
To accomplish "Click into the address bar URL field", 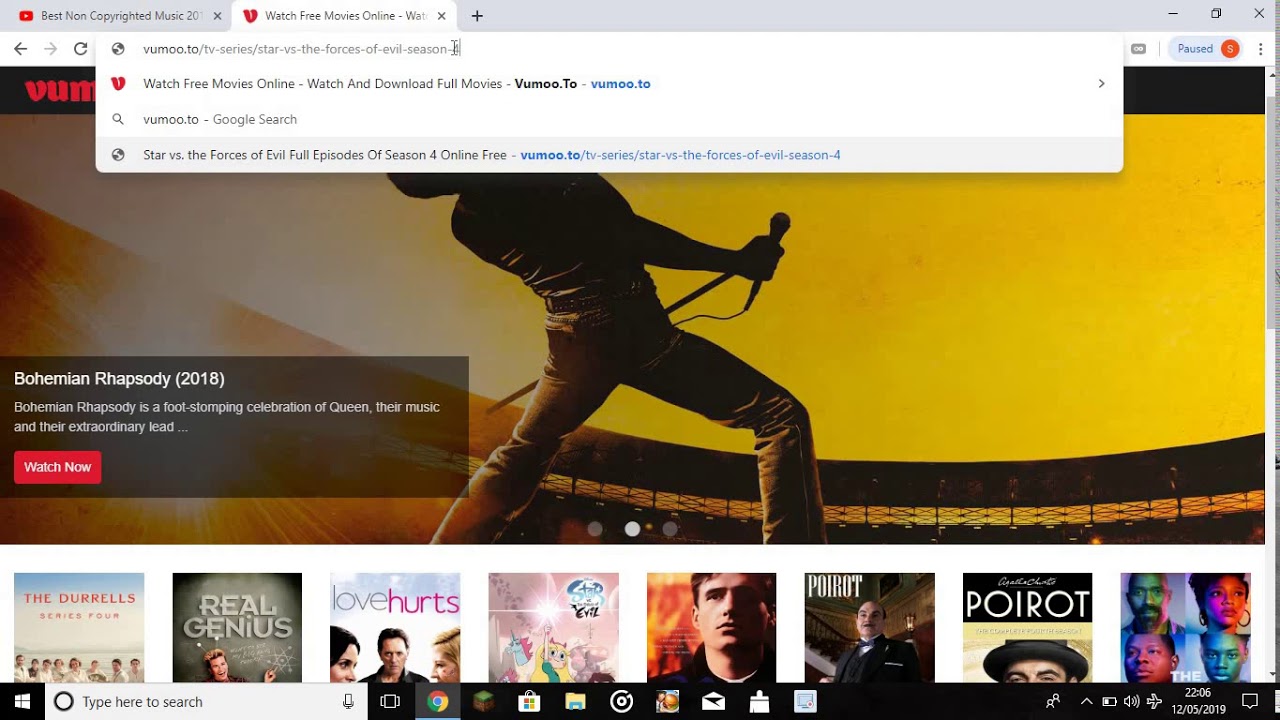I will 610,49.
